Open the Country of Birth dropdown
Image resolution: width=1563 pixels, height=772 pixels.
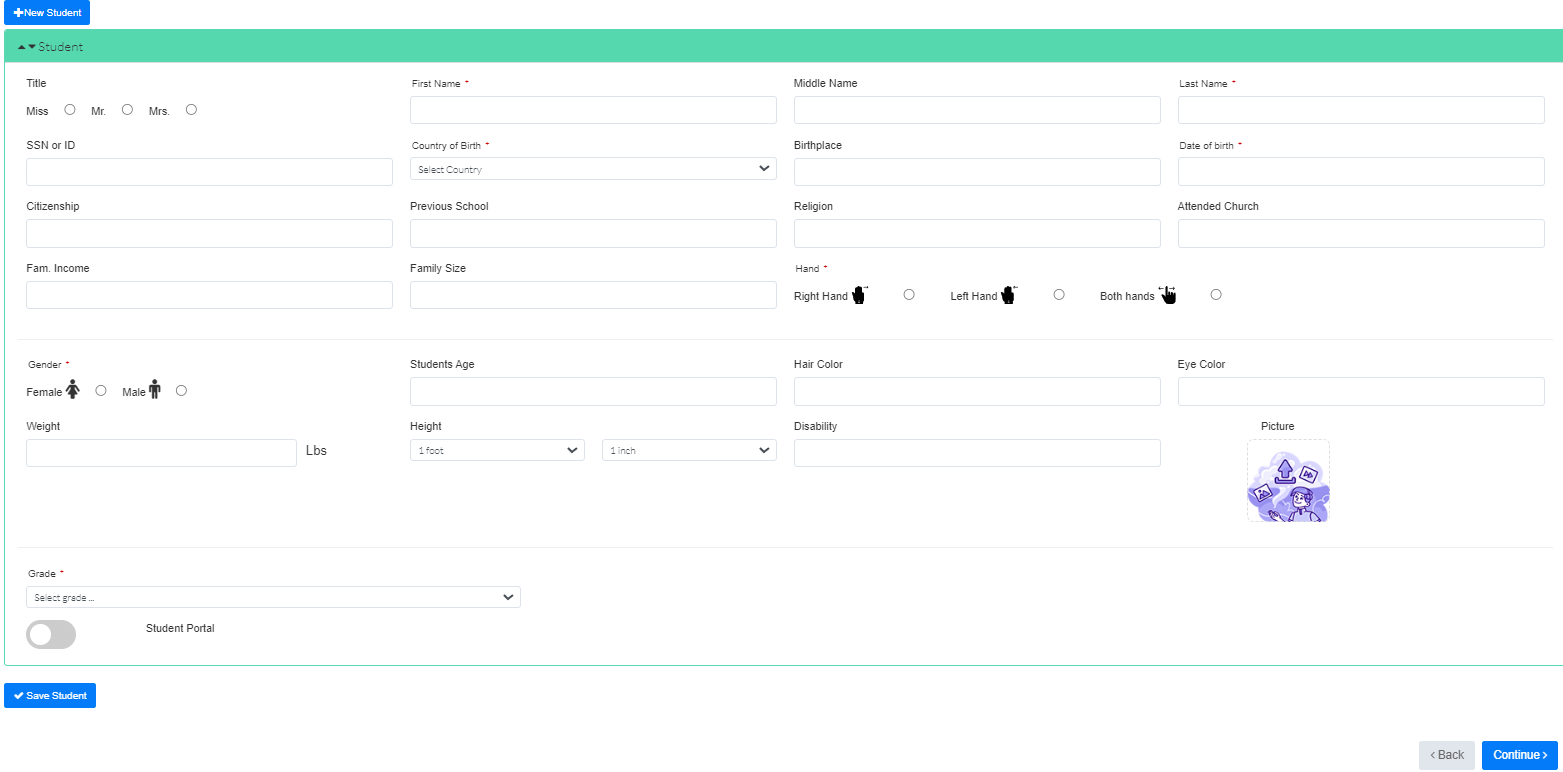[593, 169]
